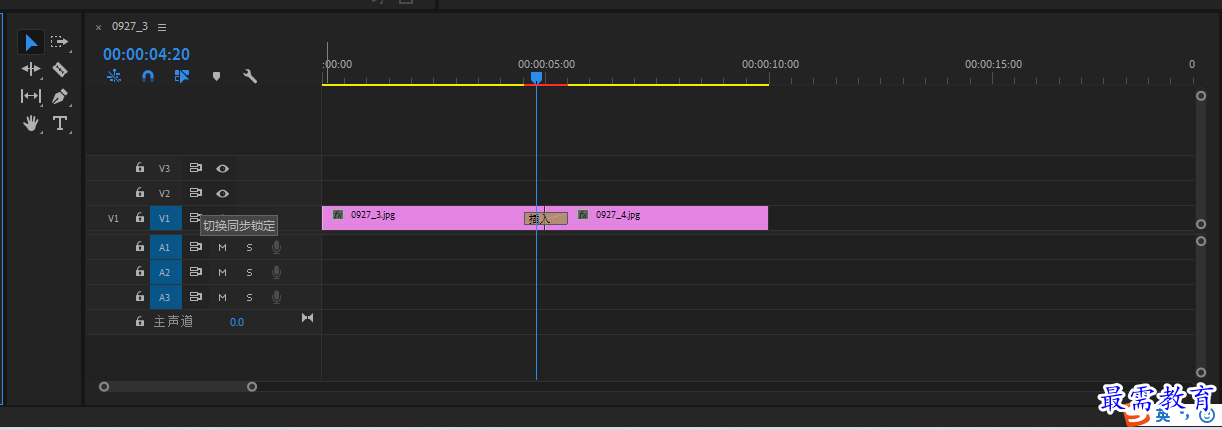Close the 0927_3 sequence tab

tap(98, 28)
